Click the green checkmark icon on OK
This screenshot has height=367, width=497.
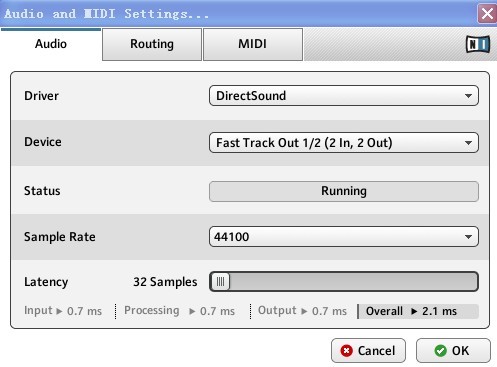[x=440, y=351]
